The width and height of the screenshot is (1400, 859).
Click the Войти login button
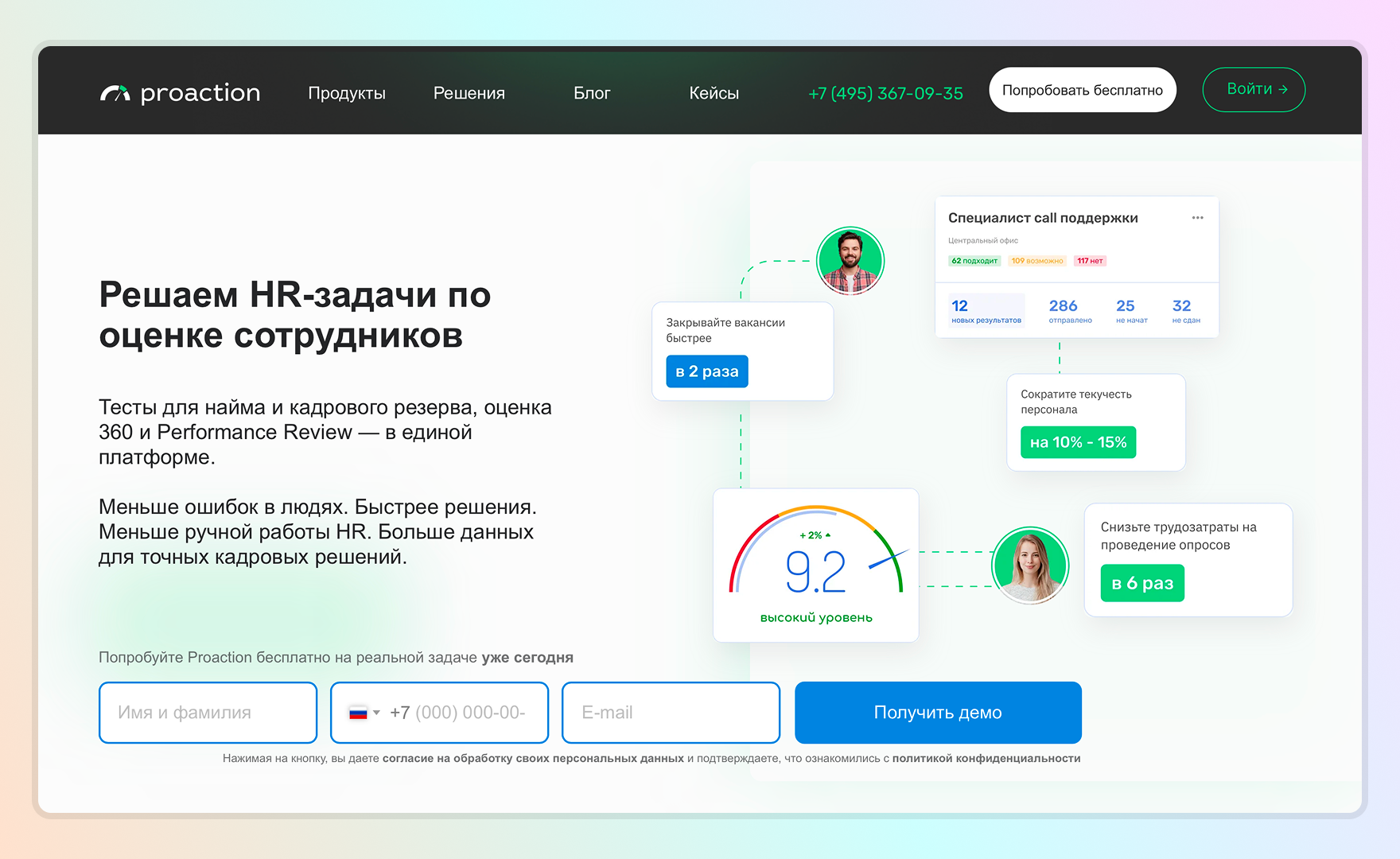(x=1254, y=90)
